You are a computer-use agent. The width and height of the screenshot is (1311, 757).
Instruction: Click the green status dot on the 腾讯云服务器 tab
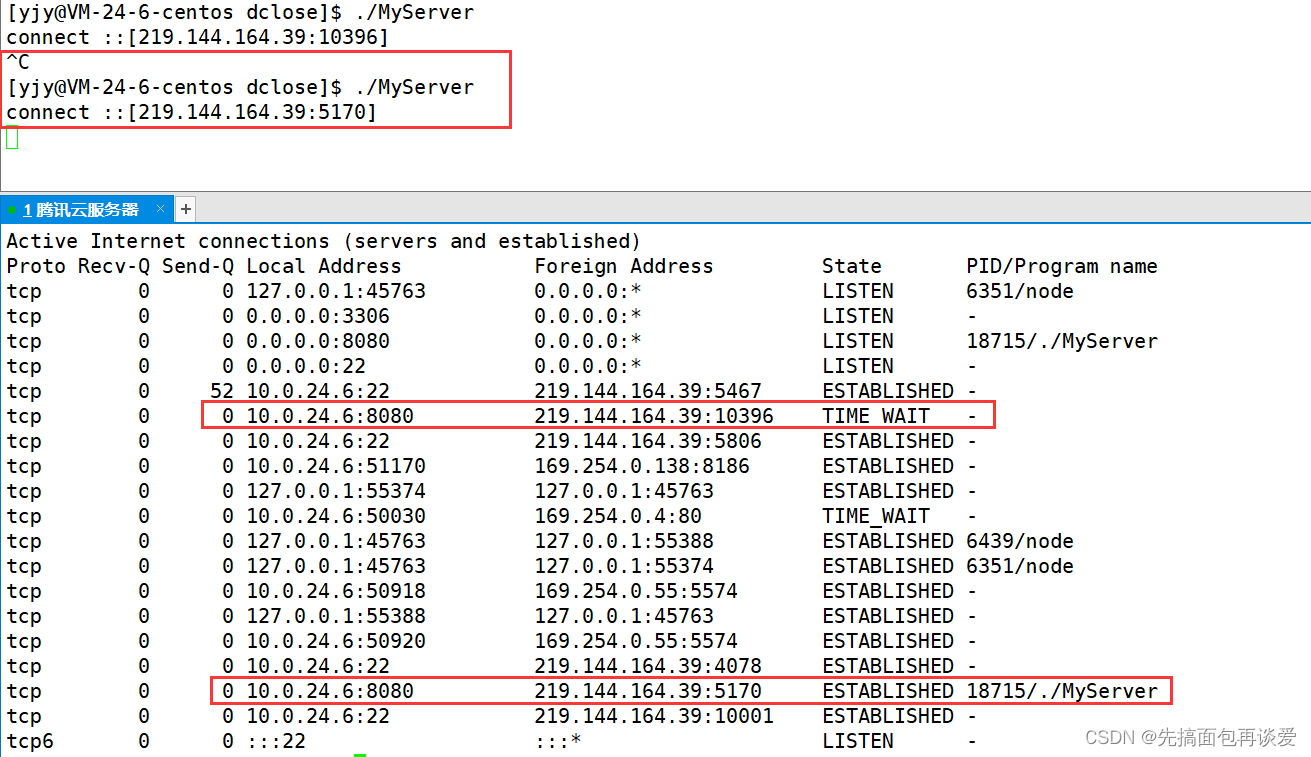(12, 210)
